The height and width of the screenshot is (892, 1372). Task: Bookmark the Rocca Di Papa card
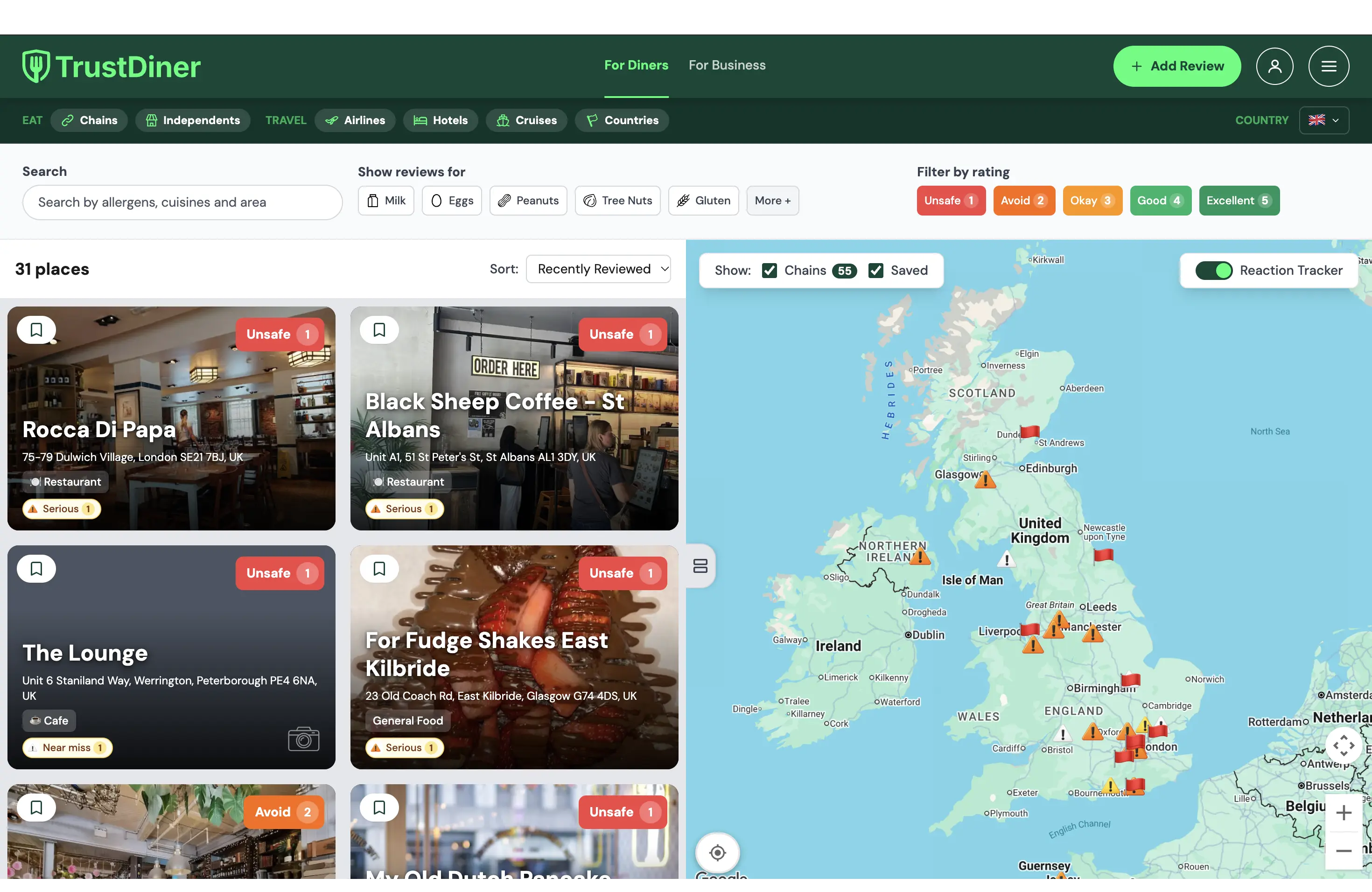click(x=36, y=330)
